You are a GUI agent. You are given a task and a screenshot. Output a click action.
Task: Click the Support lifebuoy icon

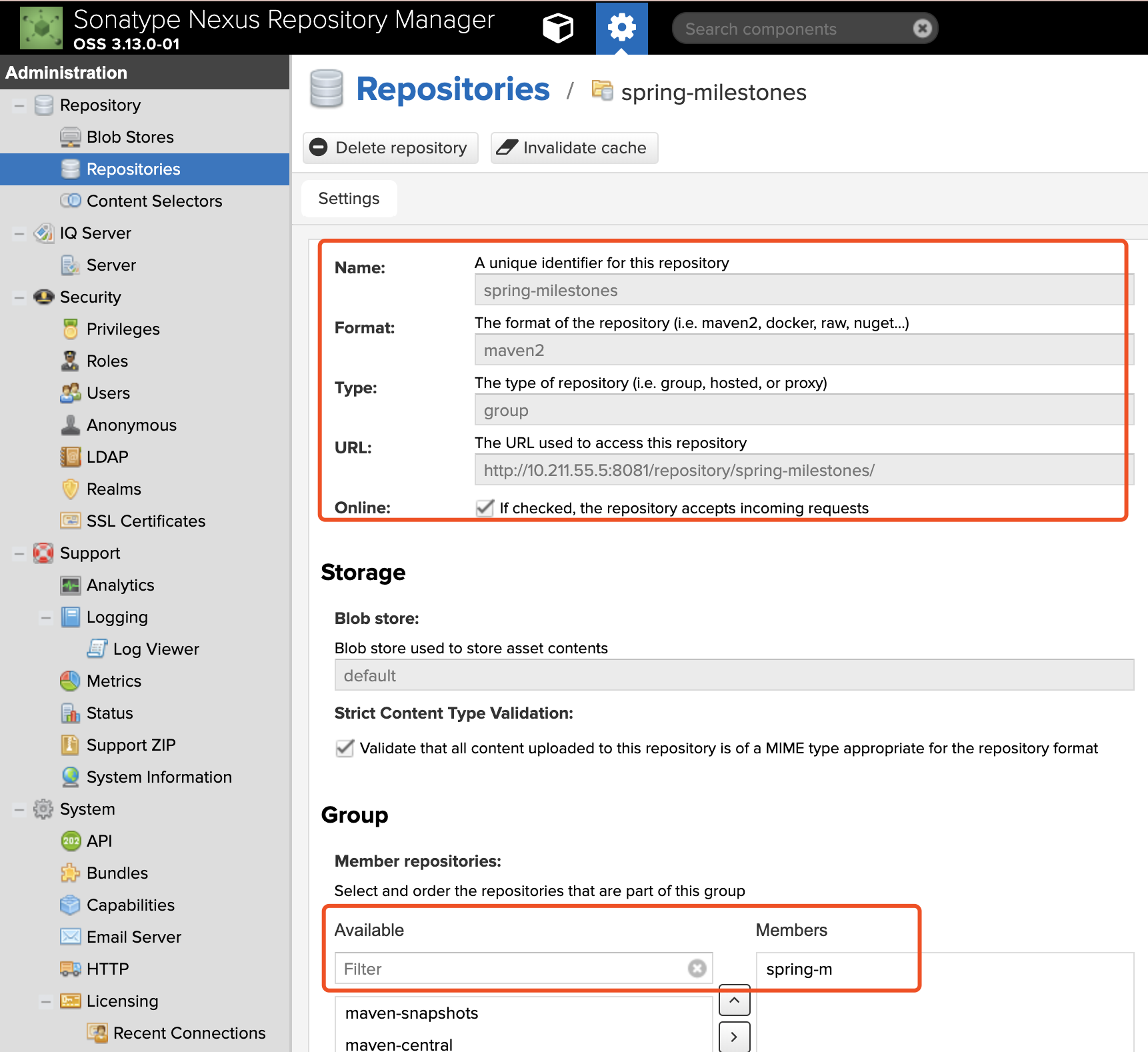pyautogui.click(x=43, y=553)
